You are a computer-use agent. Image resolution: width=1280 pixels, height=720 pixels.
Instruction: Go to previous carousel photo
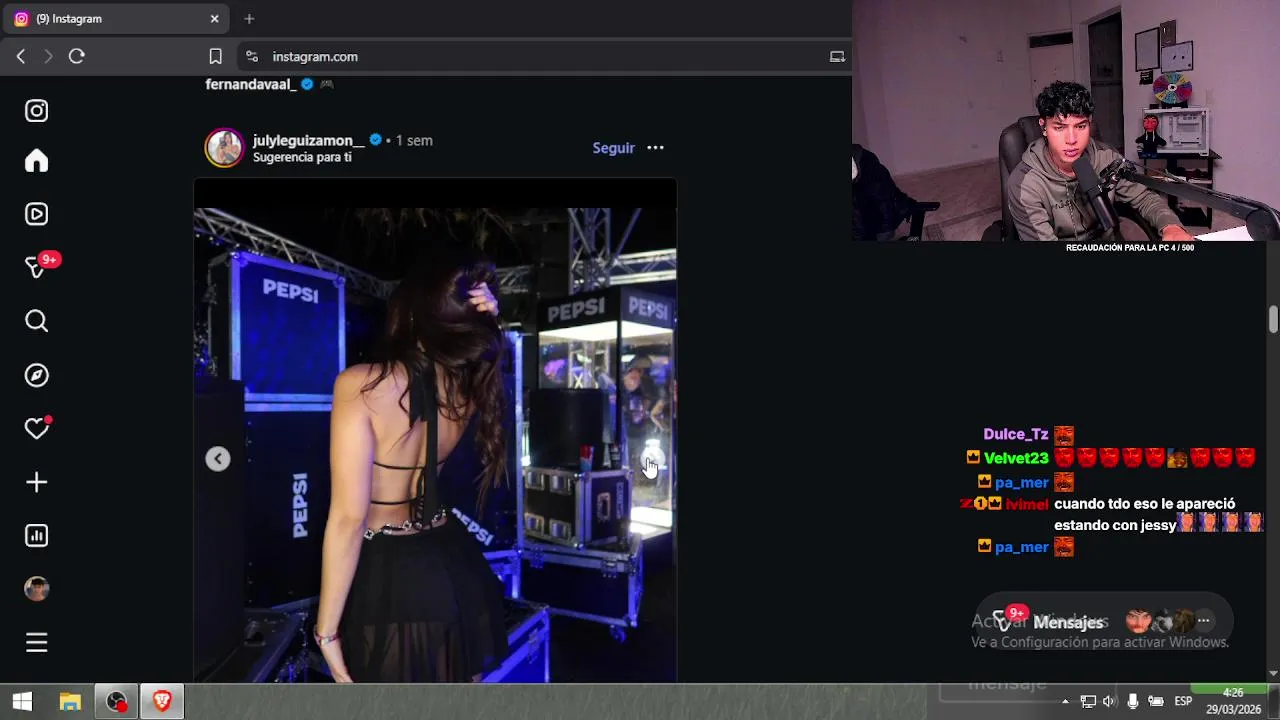tap(218, 459)
